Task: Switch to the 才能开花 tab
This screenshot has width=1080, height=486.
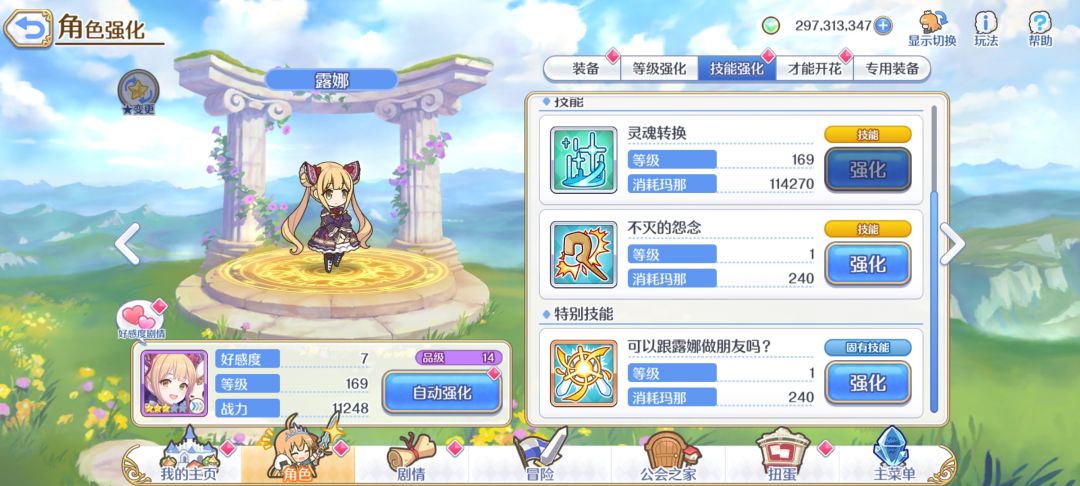Action: click(815, 69)
